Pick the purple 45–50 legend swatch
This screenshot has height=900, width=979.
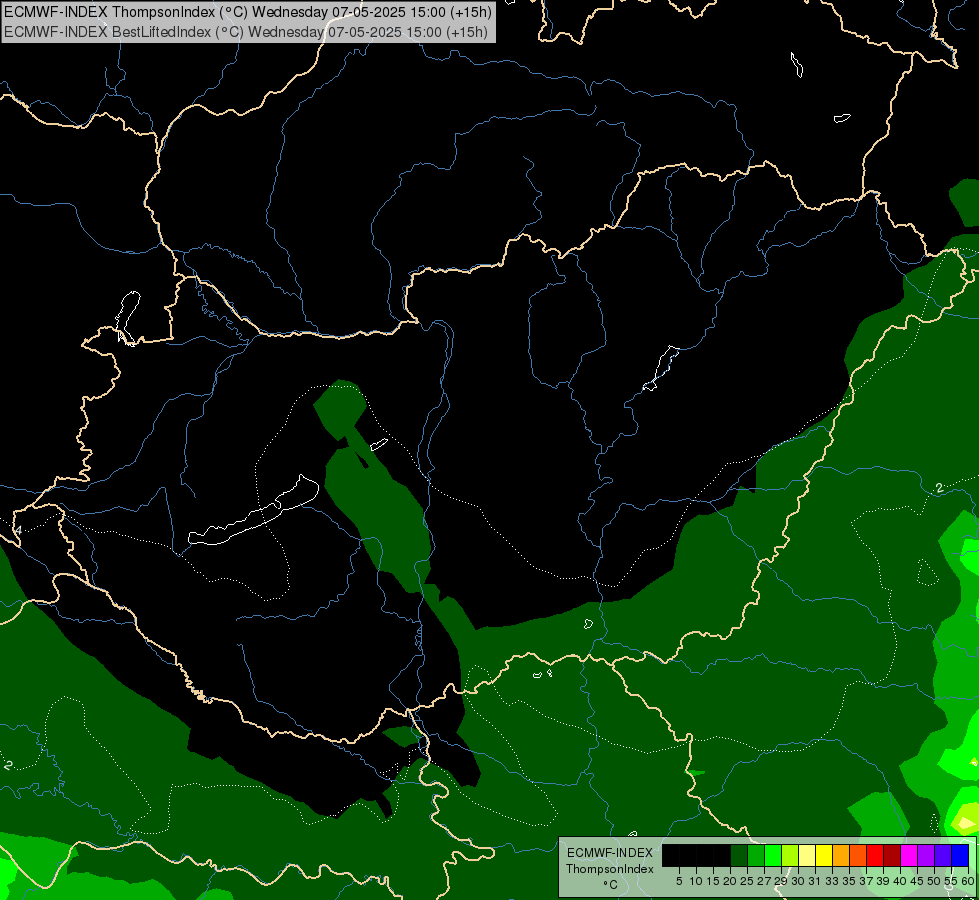pyautogui.click(x=926, y=855)
